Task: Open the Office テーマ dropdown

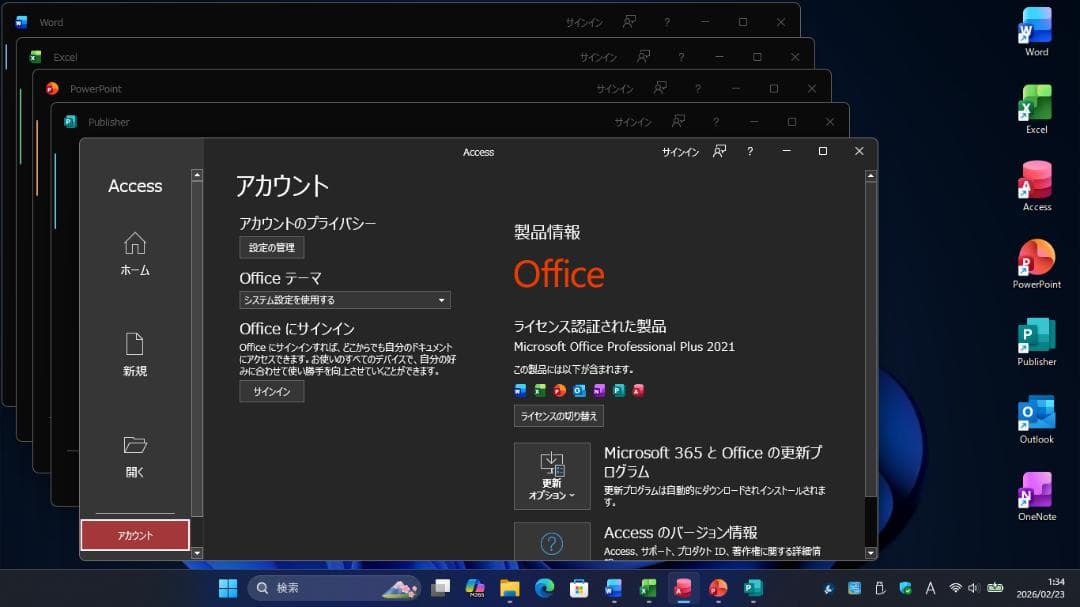Action: (344, 300)
